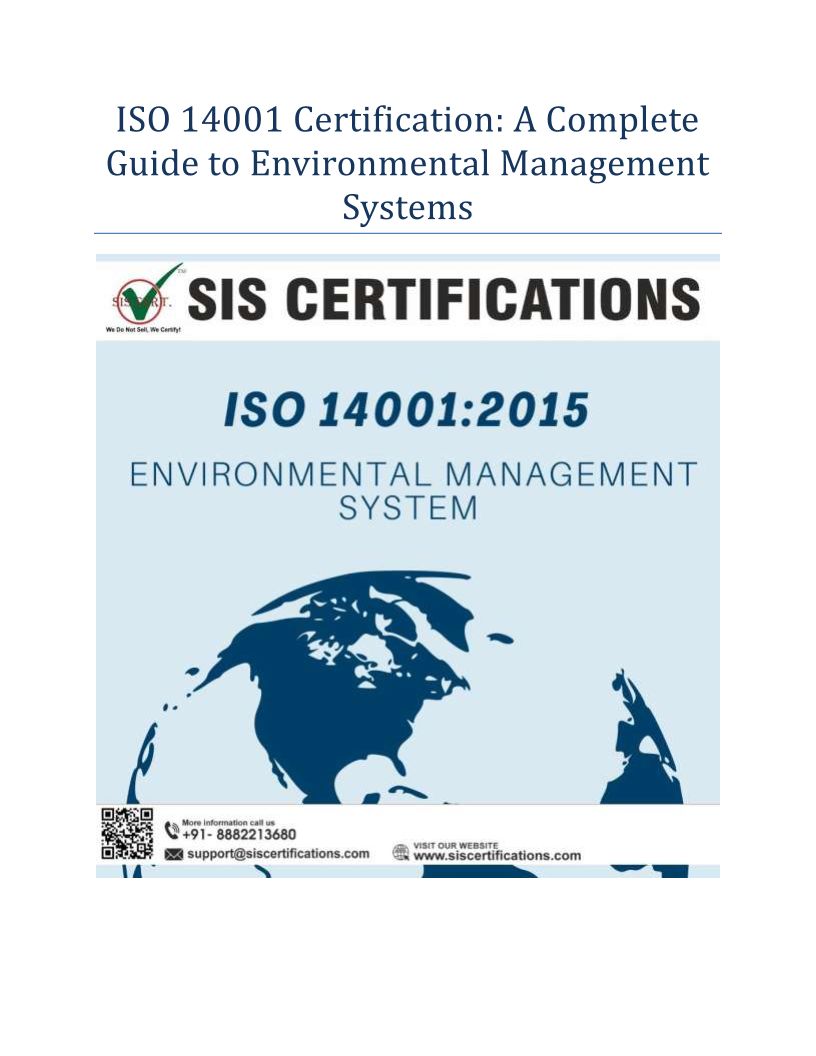Open www.siscertifications.com link

497,856
